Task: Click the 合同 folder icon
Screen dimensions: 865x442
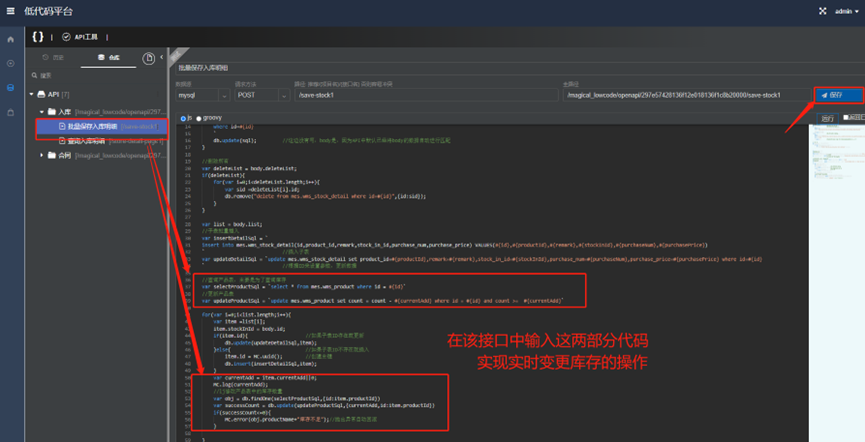Action: [52, 156]
